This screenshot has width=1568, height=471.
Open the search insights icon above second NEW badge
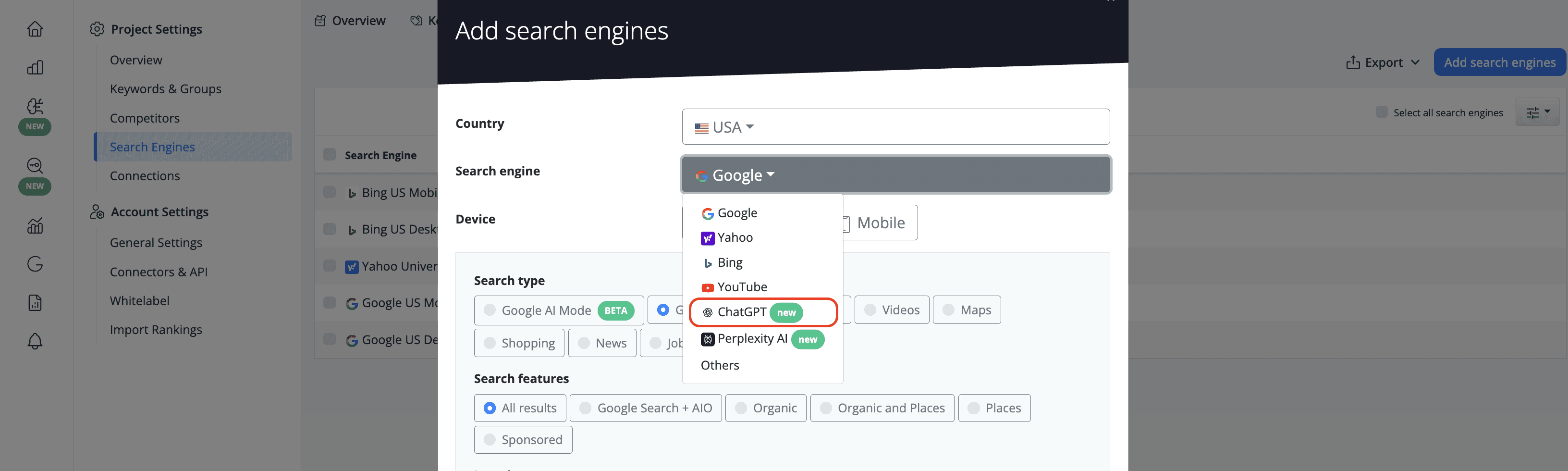[x=35, y=166]
